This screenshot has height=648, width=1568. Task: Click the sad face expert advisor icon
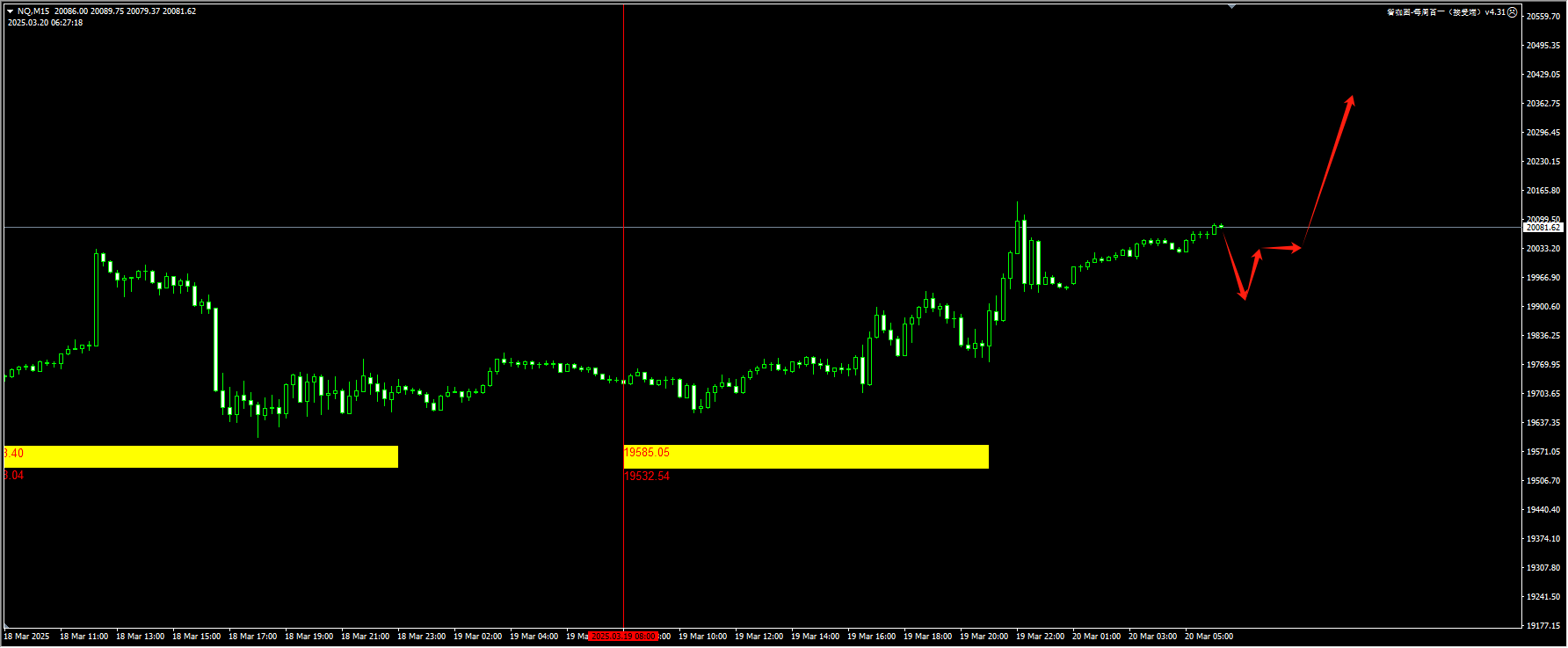point(1513,12)
